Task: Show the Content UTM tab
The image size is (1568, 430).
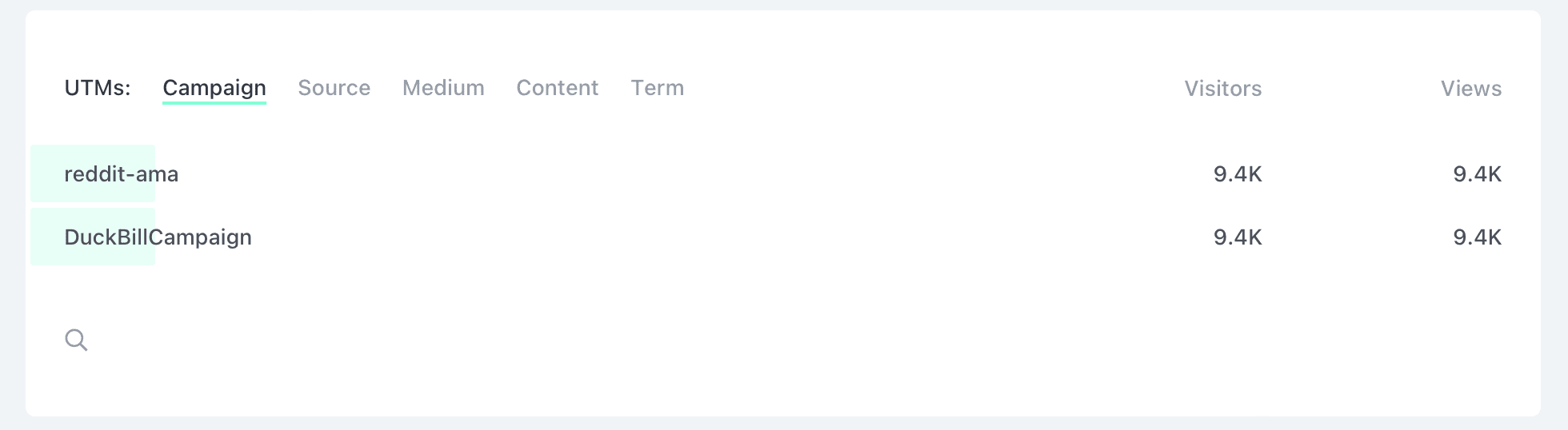Action: 557,88
